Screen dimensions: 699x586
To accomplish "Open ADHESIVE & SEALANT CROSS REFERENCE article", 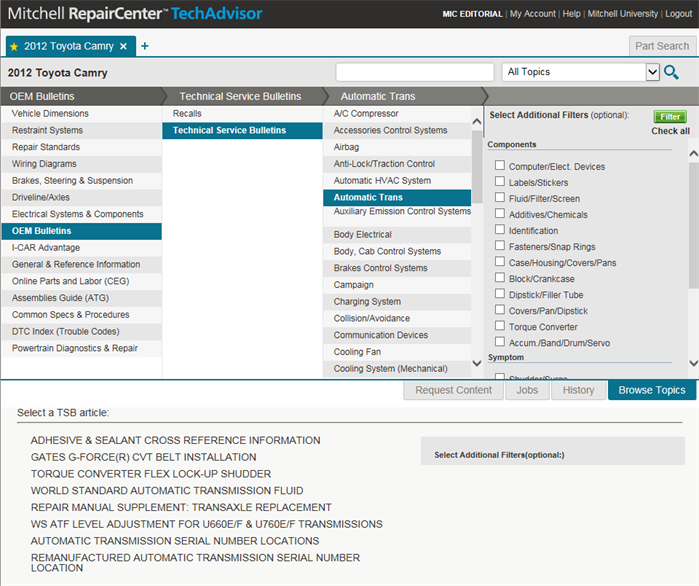I will point(175,440).
